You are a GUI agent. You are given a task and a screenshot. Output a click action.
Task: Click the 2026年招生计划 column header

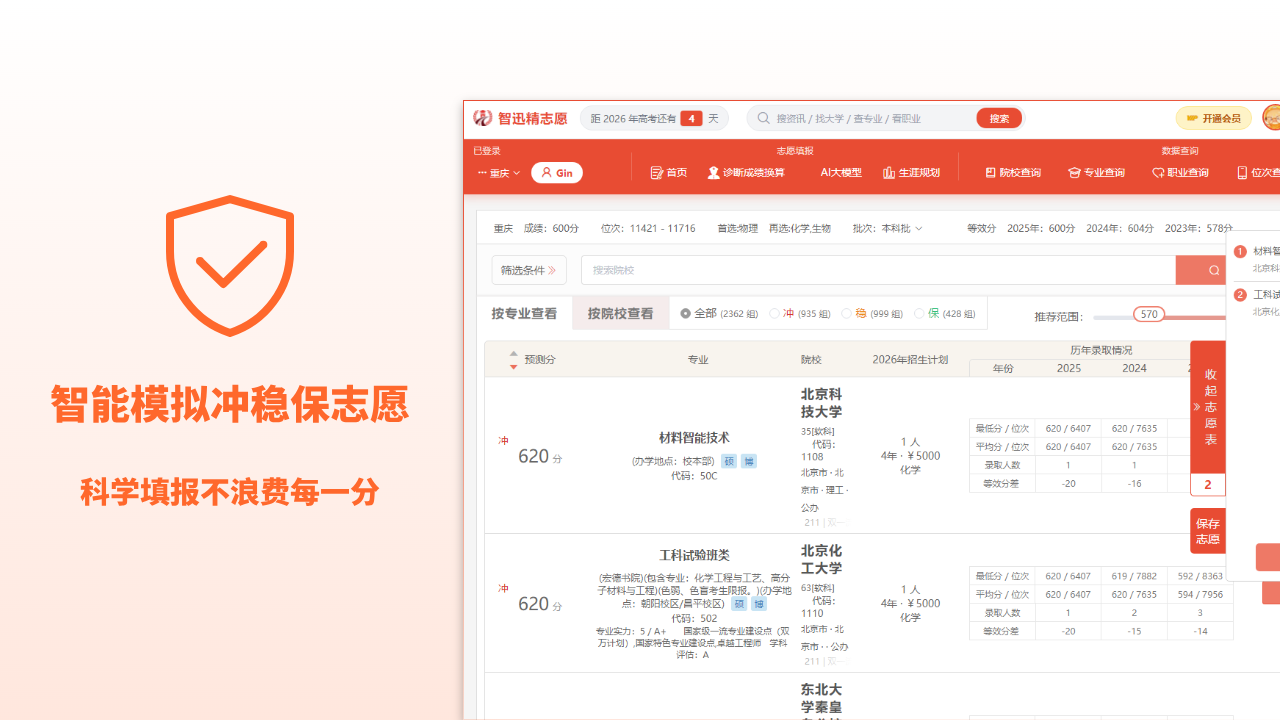click(x=910, y=360)
